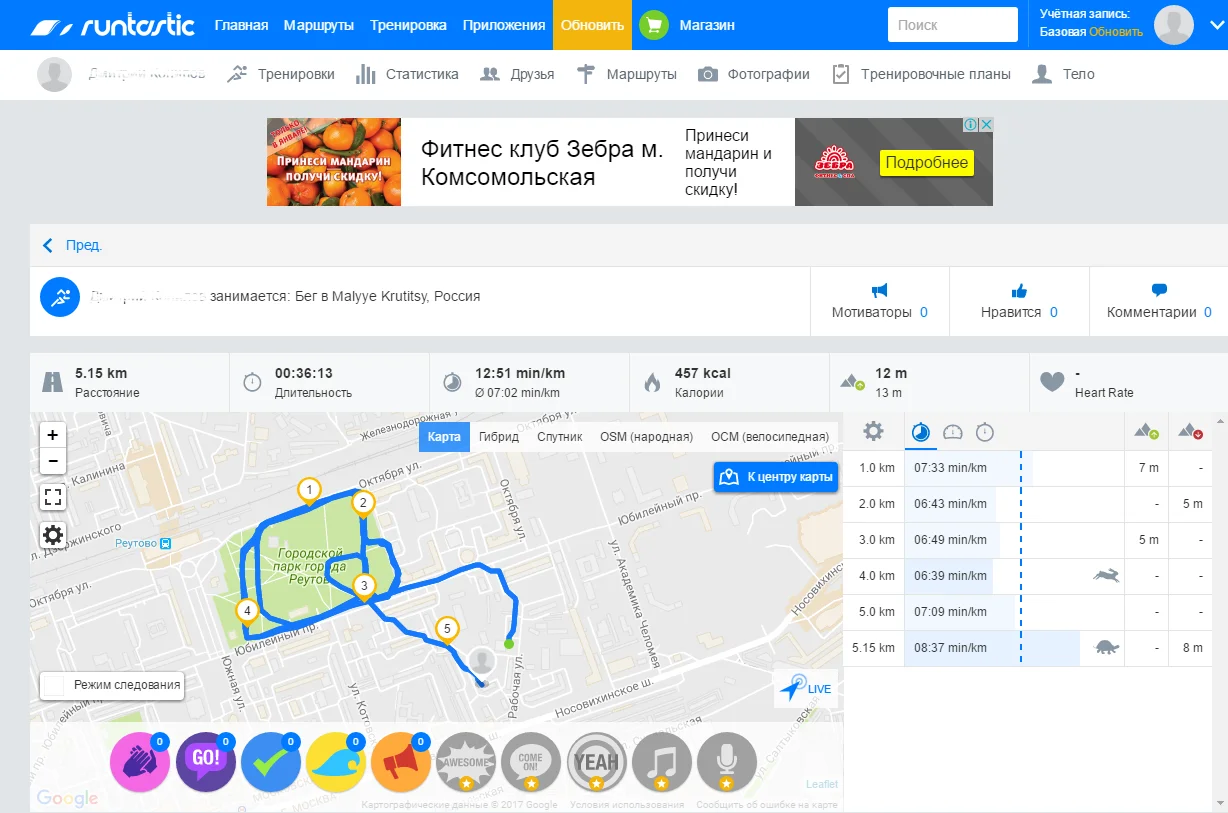The height and width of the screenshot is (813, 1228).
Task: Click the К центру карты button
Action: 776,477
